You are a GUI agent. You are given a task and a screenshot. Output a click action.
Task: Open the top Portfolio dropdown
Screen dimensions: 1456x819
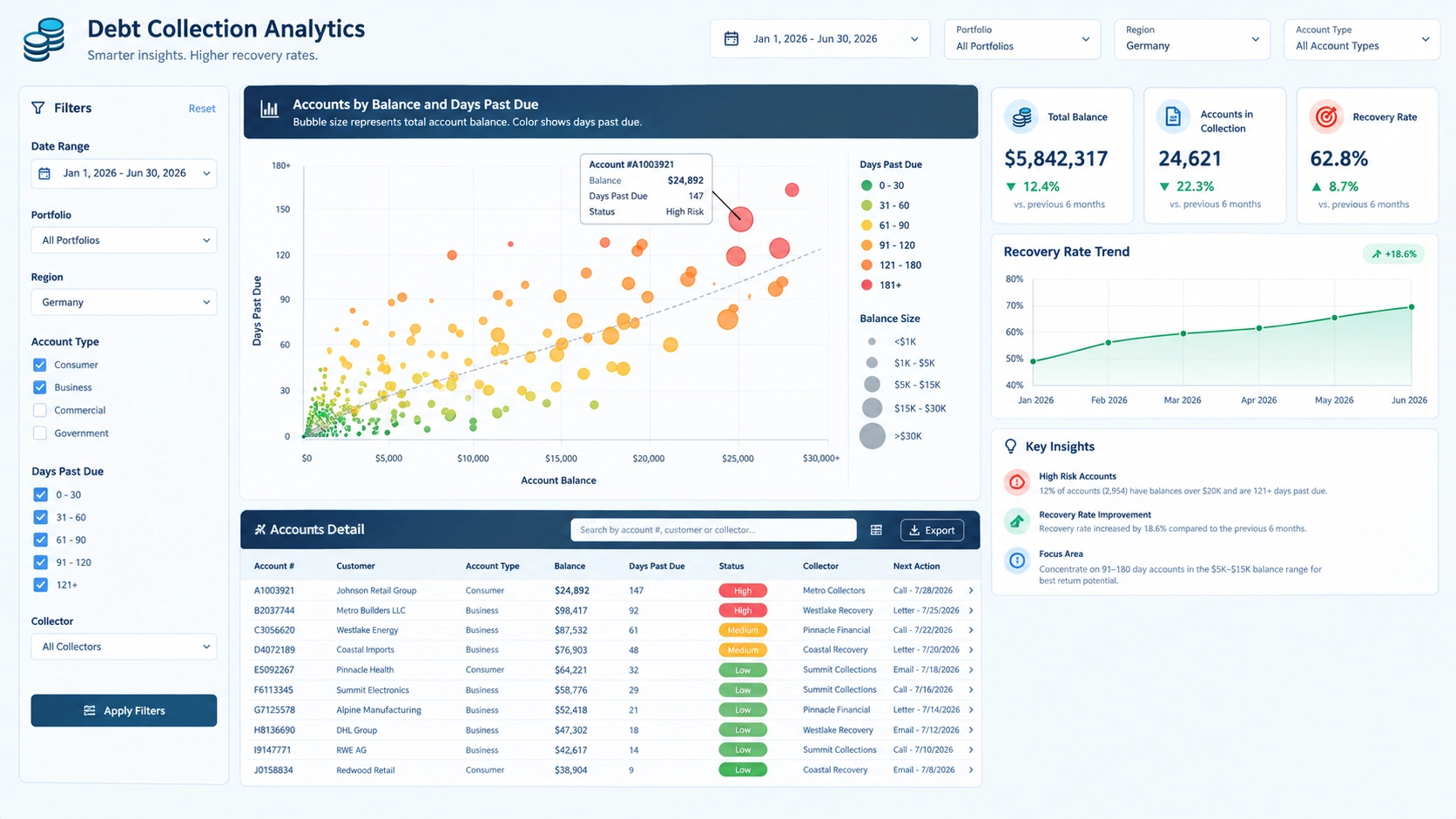pos(1021,39)
